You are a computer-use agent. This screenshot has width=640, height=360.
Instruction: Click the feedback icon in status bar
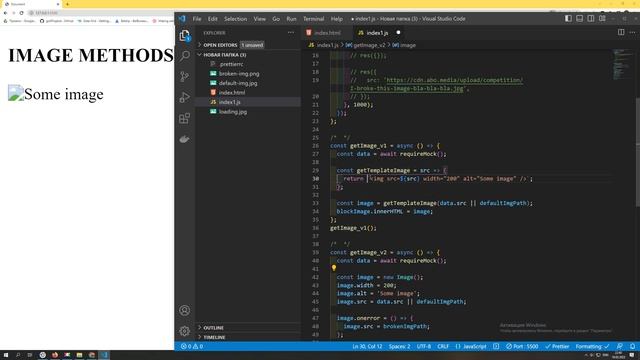pos(620,347)
